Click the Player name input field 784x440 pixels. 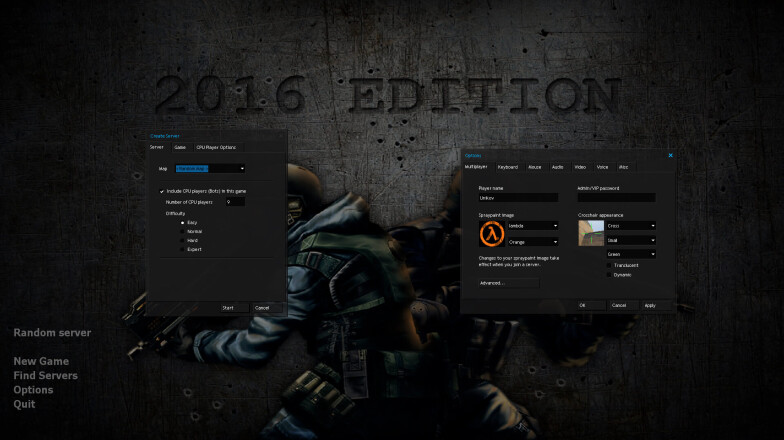pyautogui.click(x=518, y=198)
